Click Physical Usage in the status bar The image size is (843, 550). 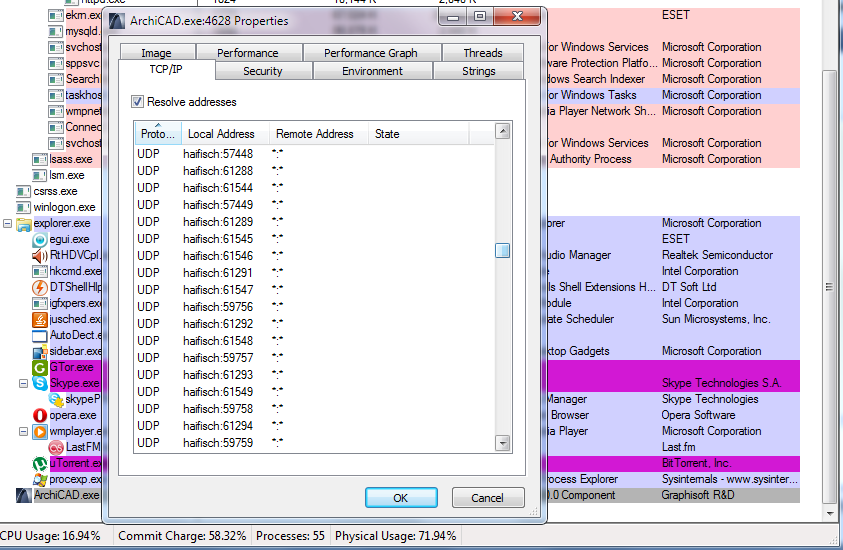[x=396, y=536]
